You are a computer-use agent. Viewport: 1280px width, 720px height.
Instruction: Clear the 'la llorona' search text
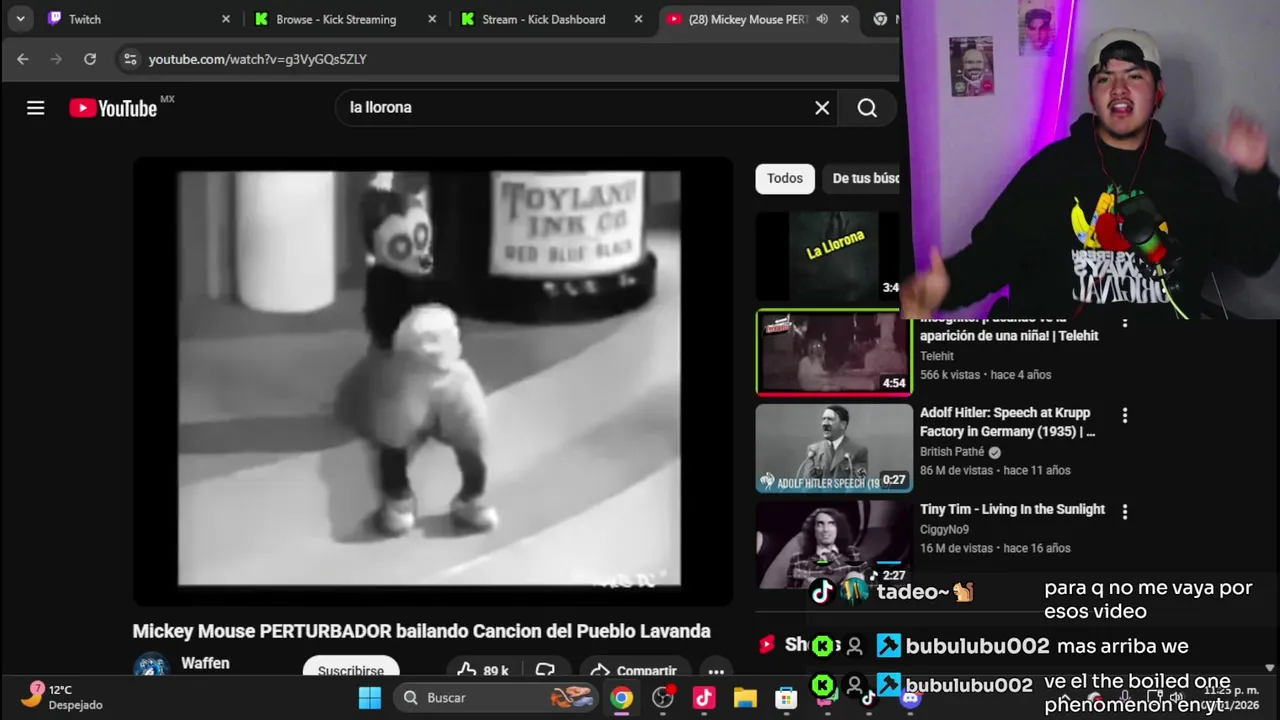822,108
